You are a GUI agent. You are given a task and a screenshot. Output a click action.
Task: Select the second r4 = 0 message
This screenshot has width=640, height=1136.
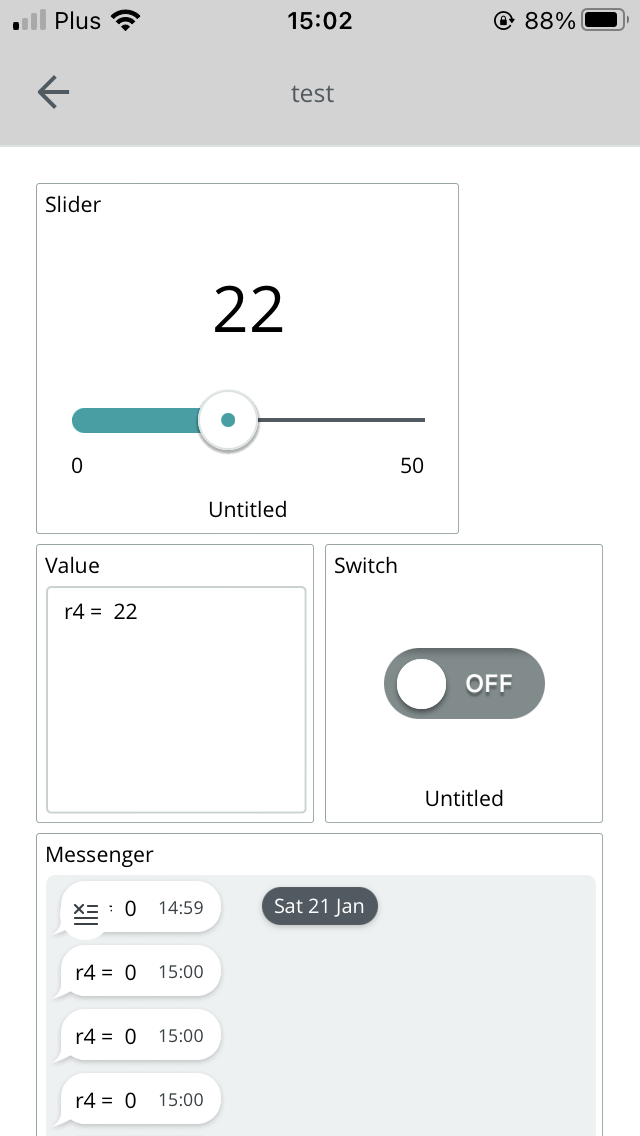coord(141,1036)
